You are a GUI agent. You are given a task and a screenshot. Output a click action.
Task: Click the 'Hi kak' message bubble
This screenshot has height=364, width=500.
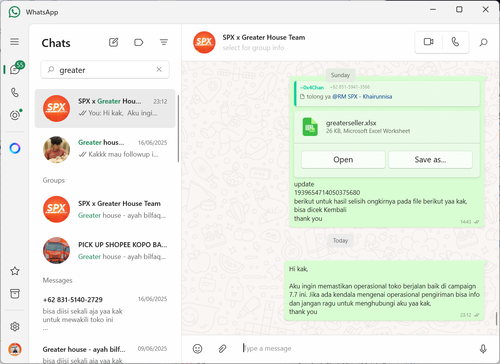(x=384, y=290)
